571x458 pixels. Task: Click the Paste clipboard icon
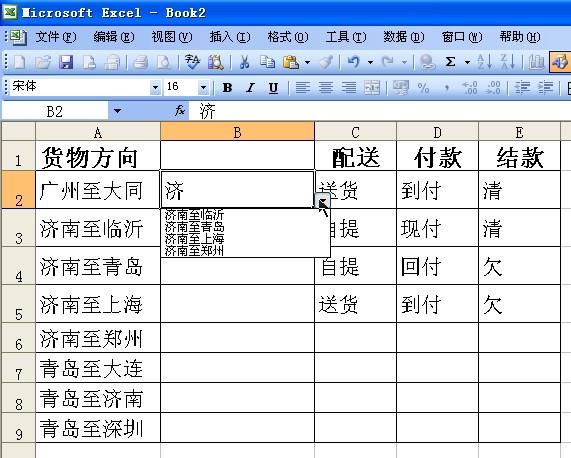click(x=291, y=62)
